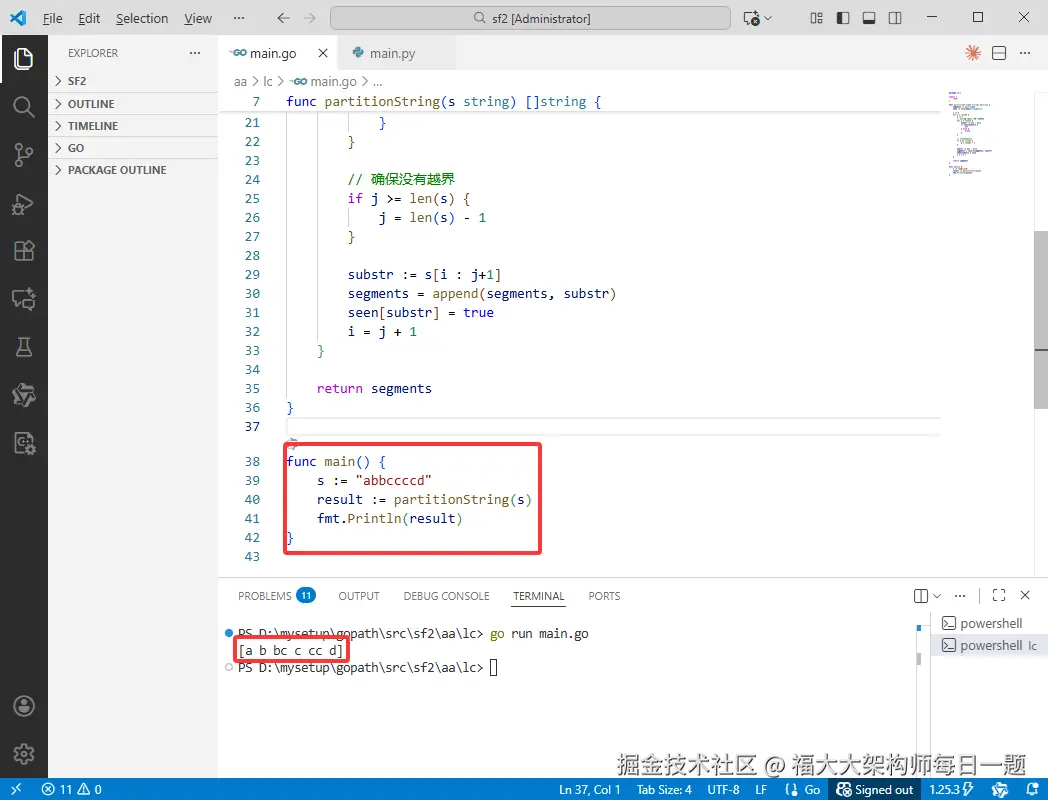Image resolution: width=1048 pixels, height=800 pixels.
Task: Click the code minimap preview
Action: (x=969, y=134)
